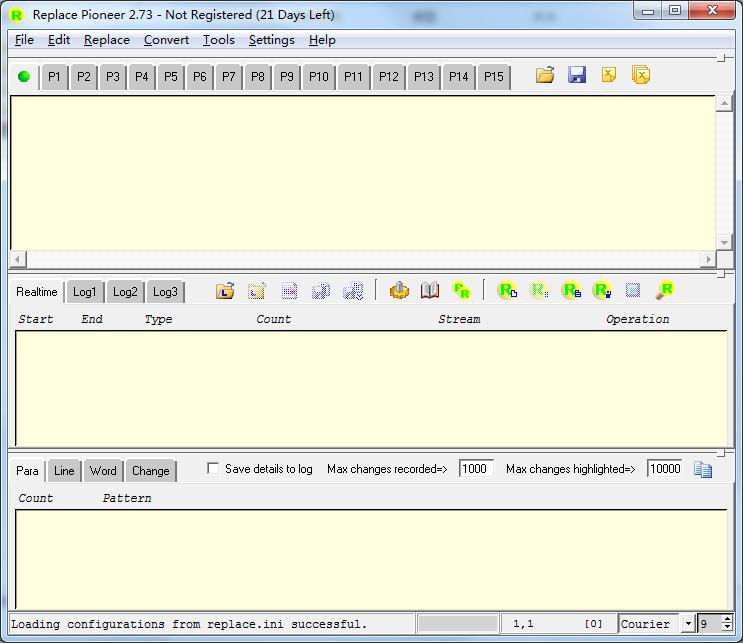The width and height of the screenshot is (743, 643).
Task: Click the Pattern column header
Action: [127, 498]
